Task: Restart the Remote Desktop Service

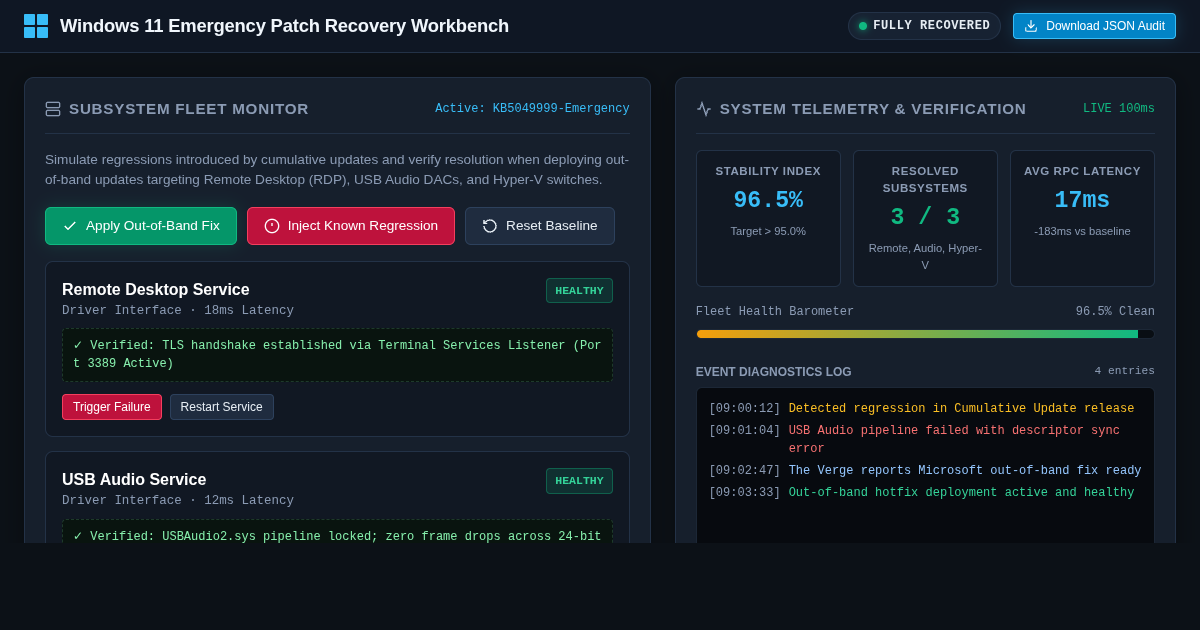Action: point(222,407)
